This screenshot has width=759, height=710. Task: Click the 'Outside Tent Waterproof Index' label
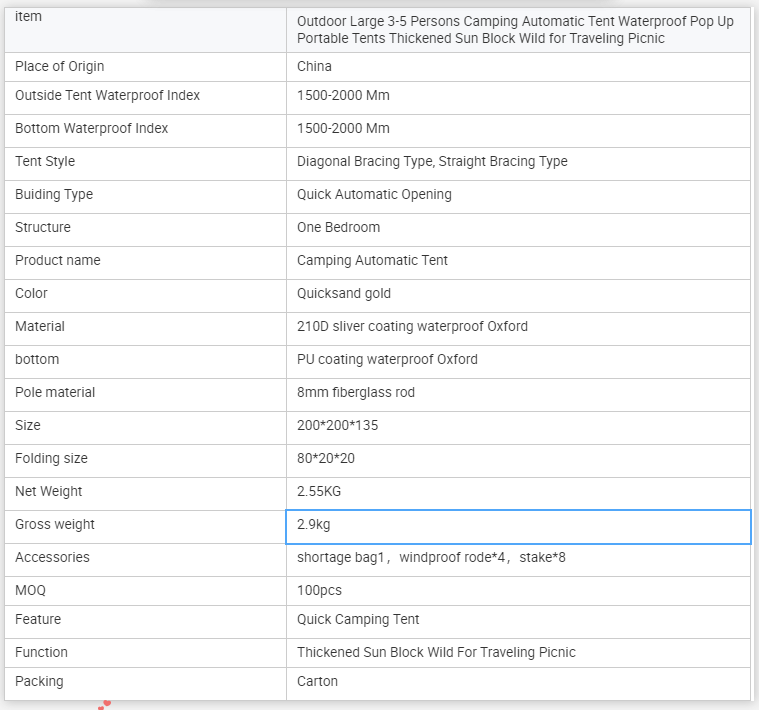[107, 96]
